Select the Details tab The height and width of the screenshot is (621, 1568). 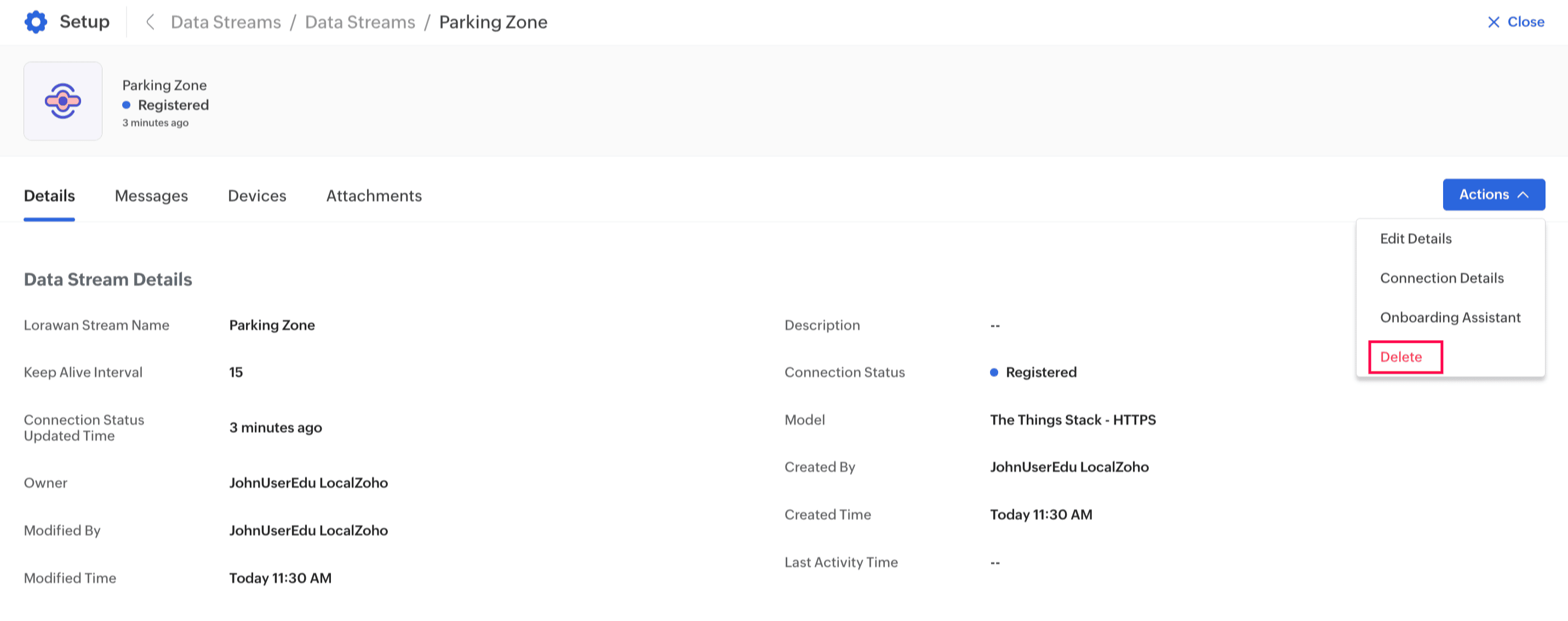click(x=49, y=196)
